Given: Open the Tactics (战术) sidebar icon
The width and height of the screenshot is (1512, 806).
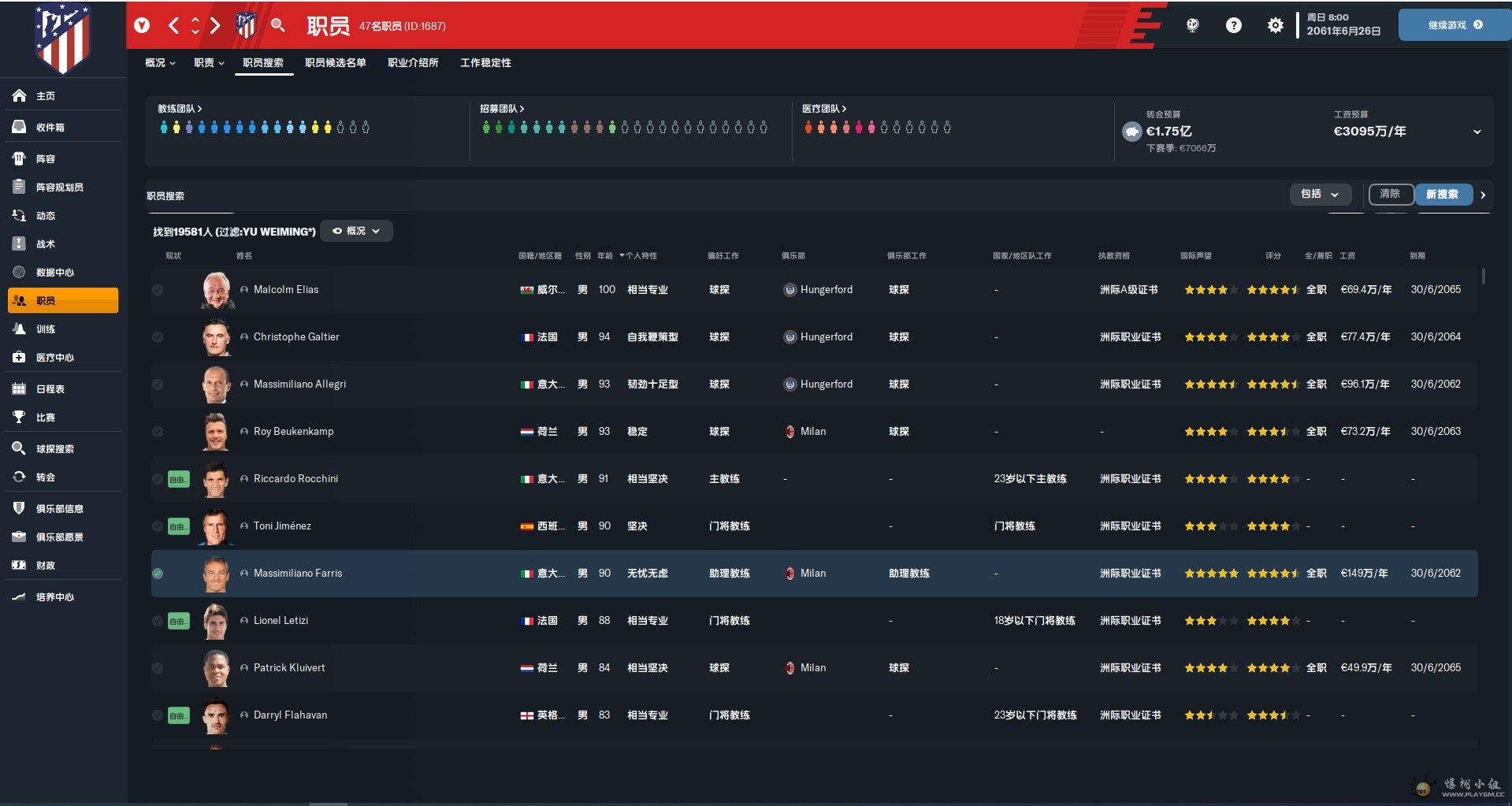Looking at the screenshot, I should point(19,243).
